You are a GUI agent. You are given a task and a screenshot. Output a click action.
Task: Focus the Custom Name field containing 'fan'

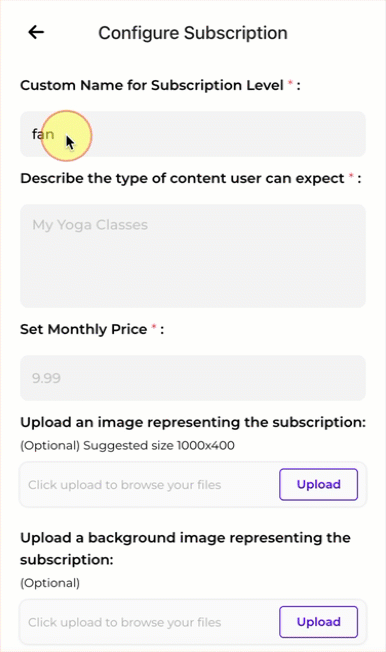click(193, 134)
